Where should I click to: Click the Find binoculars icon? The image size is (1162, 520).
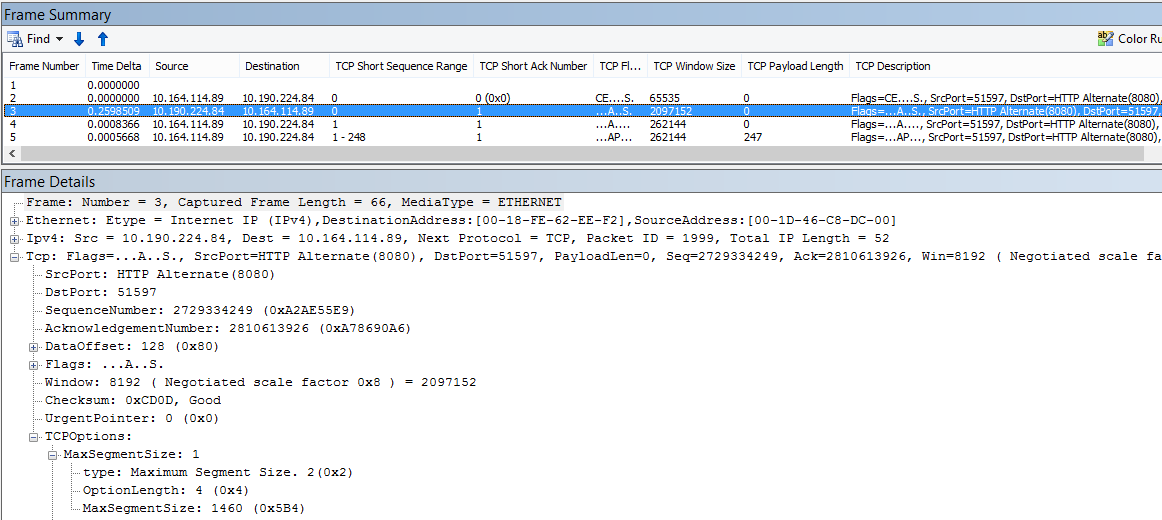[x=15, y=39]
